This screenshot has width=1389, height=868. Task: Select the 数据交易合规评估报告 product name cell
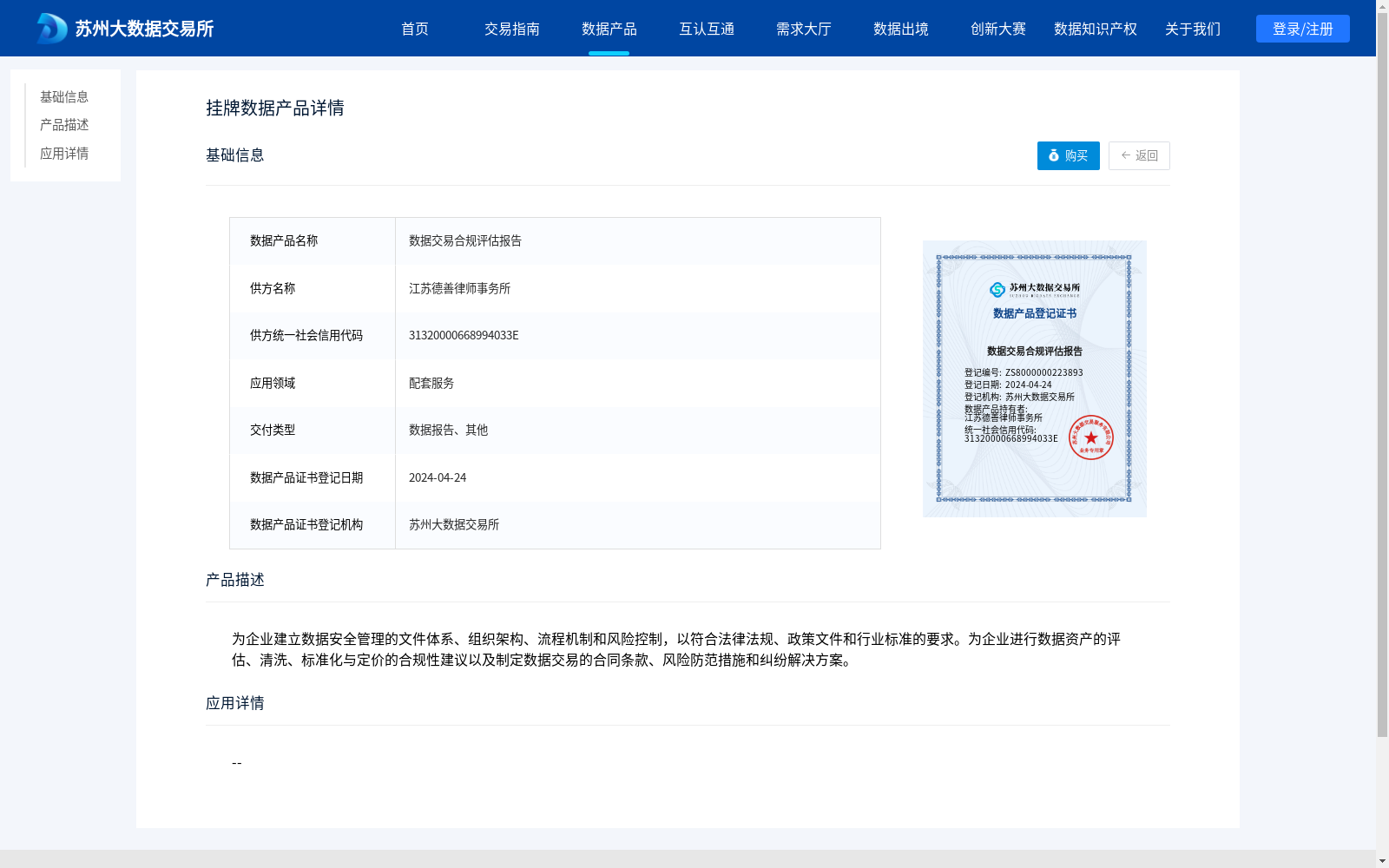pos(638,241)
